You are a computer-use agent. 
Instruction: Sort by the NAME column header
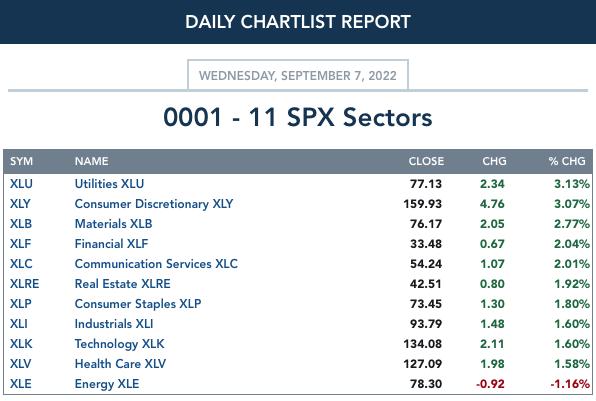[92, 161]
